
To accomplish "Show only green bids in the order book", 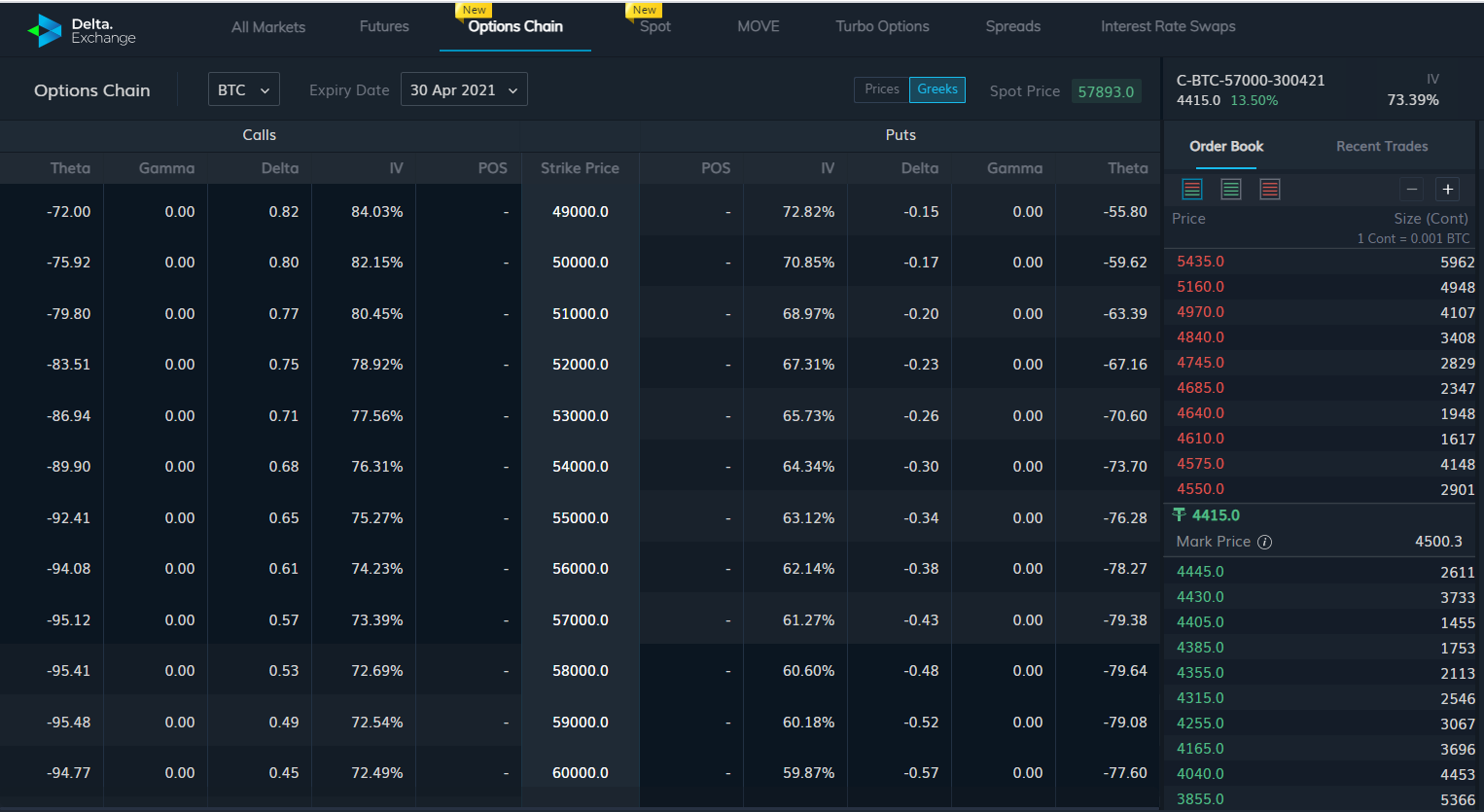I will coord(1231,189).
